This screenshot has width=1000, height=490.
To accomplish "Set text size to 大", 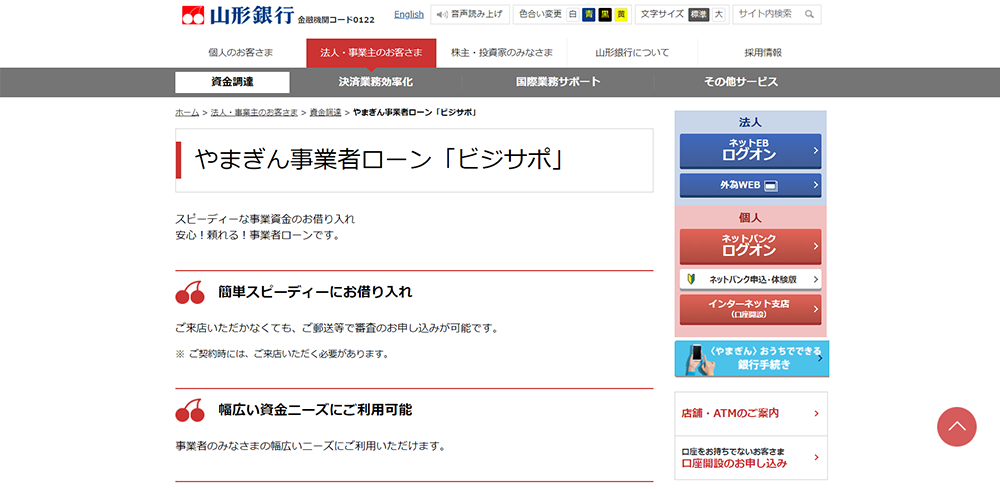I will pyautogui.click(x=719, y=14).
